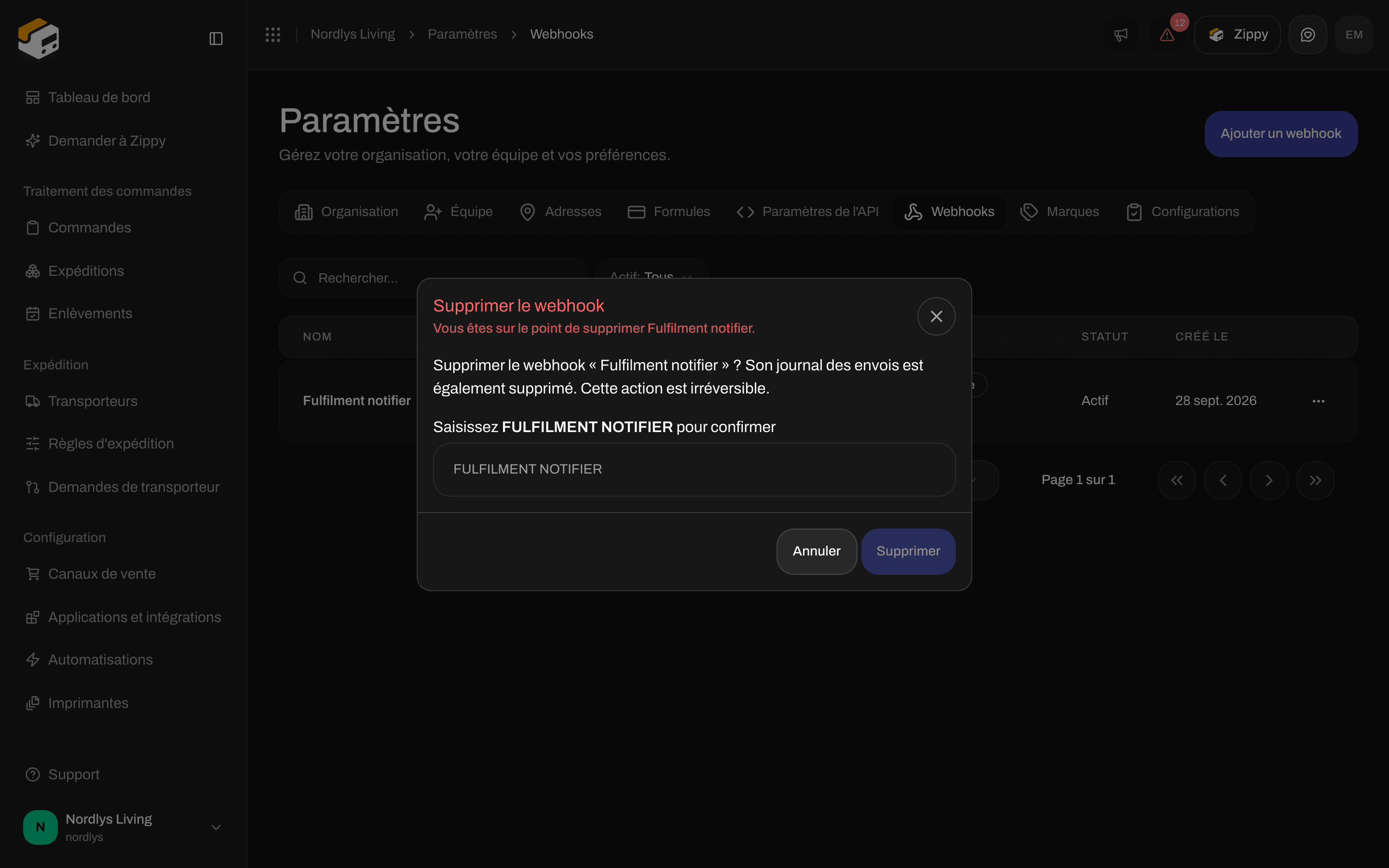The width and height of the screenshot is (1389, 868).
Task: Click the NOM column header
Action: [x=317, y=337]
